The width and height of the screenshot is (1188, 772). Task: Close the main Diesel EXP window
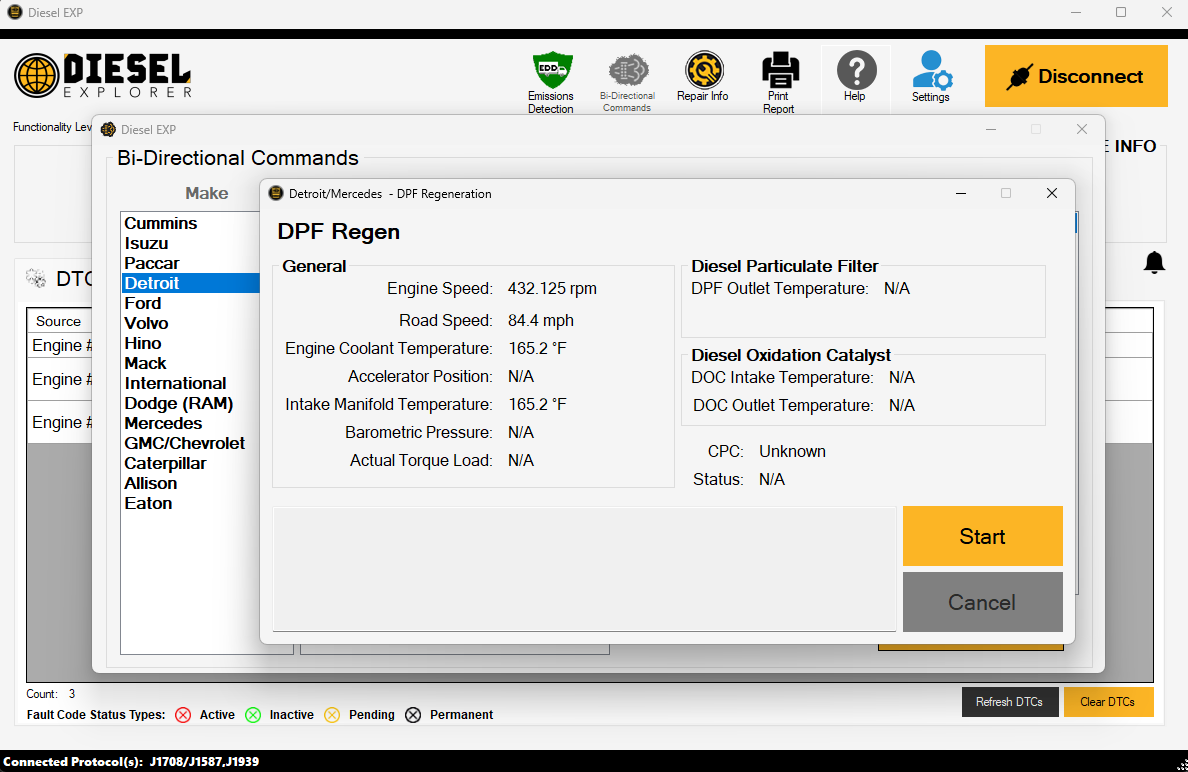point(1167,12)
